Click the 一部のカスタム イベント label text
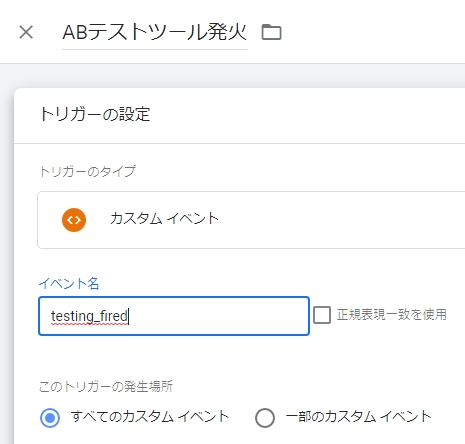Viewport: 465px width, 444px height. click(359, 417)
